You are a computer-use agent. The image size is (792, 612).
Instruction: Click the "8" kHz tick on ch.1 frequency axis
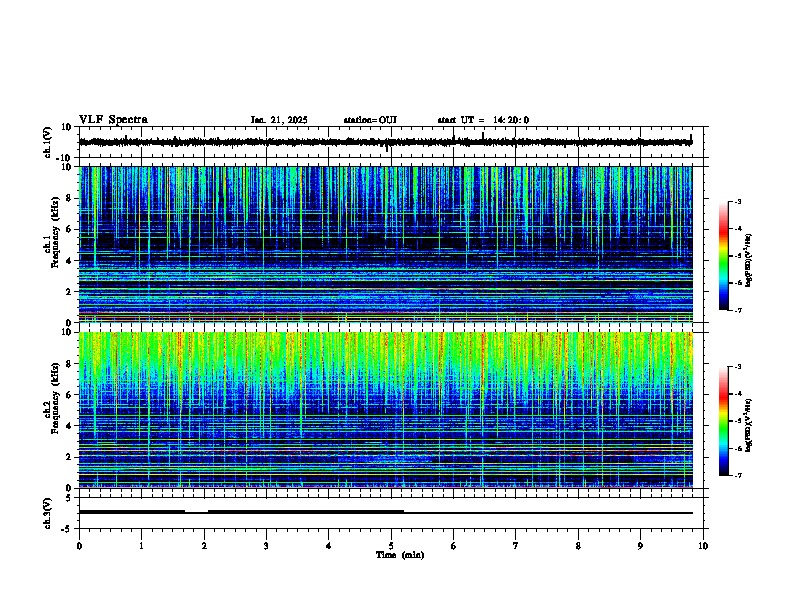point(71,198)
